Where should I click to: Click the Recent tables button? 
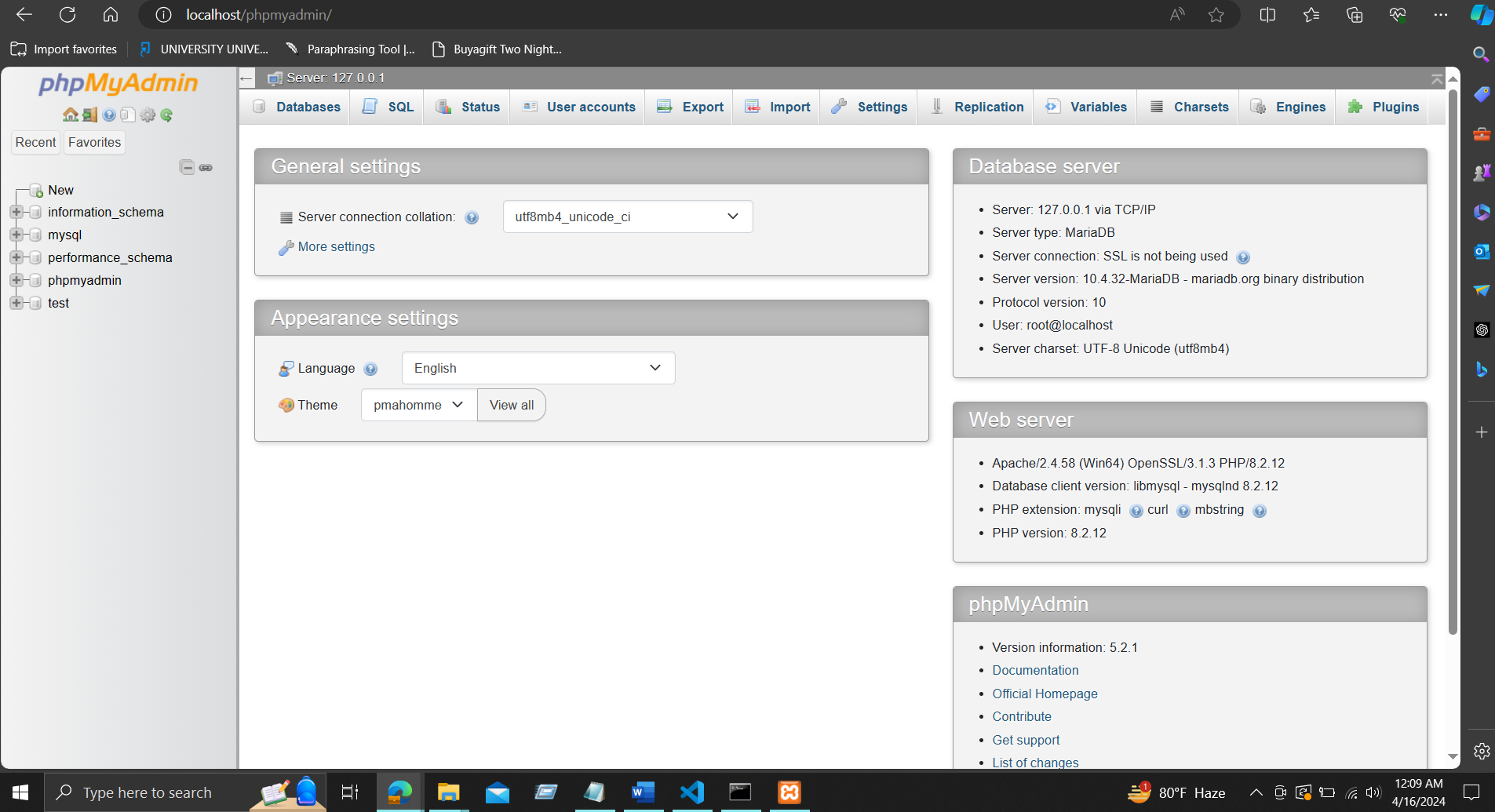point(36,142)
